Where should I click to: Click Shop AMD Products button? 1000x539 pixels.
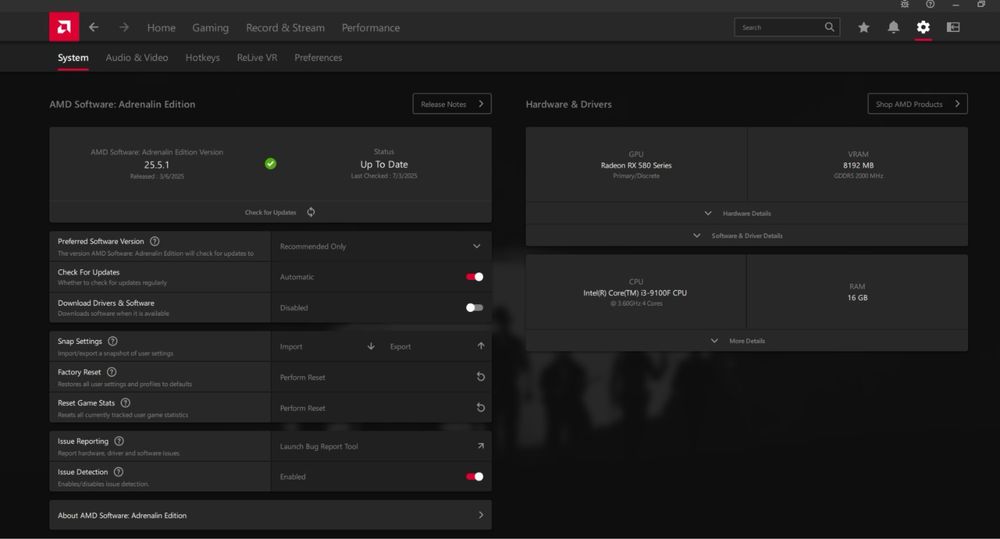pyautogui.click(x=917, y=104)
